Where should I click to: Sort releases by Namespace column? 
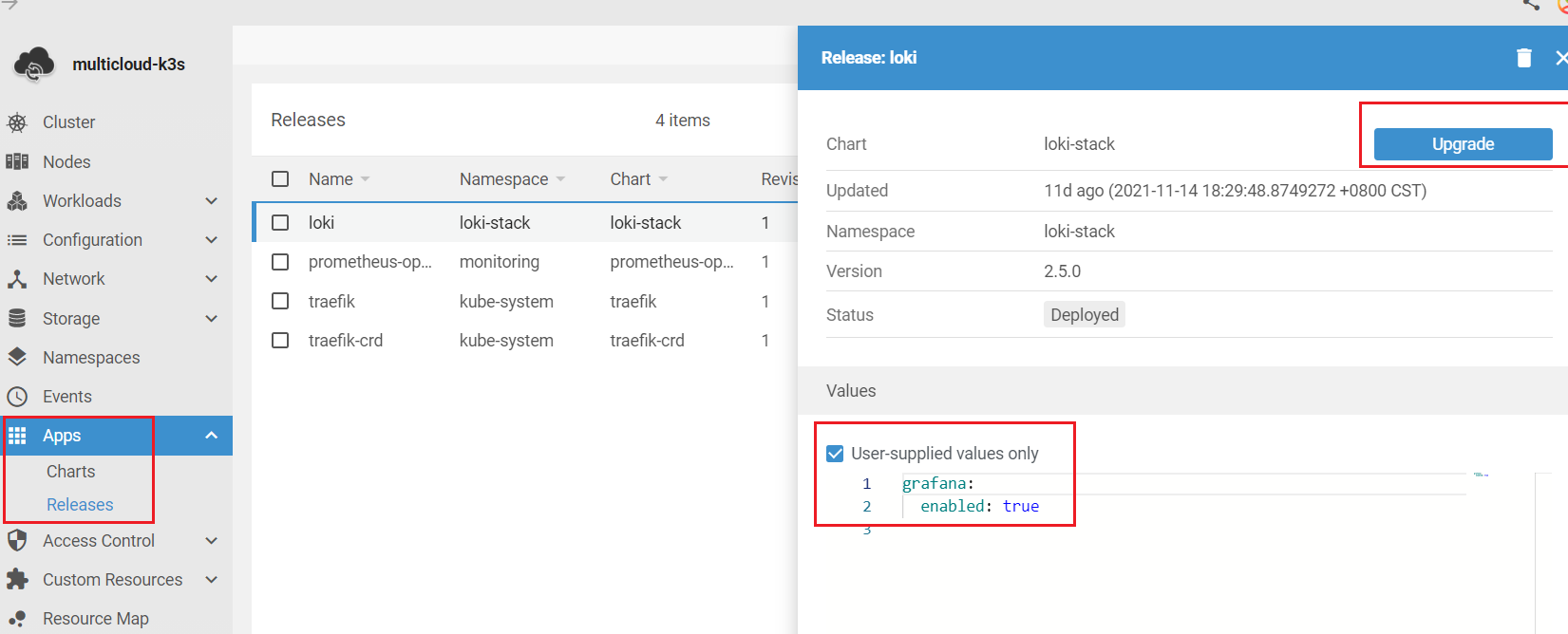pos(504,179)
